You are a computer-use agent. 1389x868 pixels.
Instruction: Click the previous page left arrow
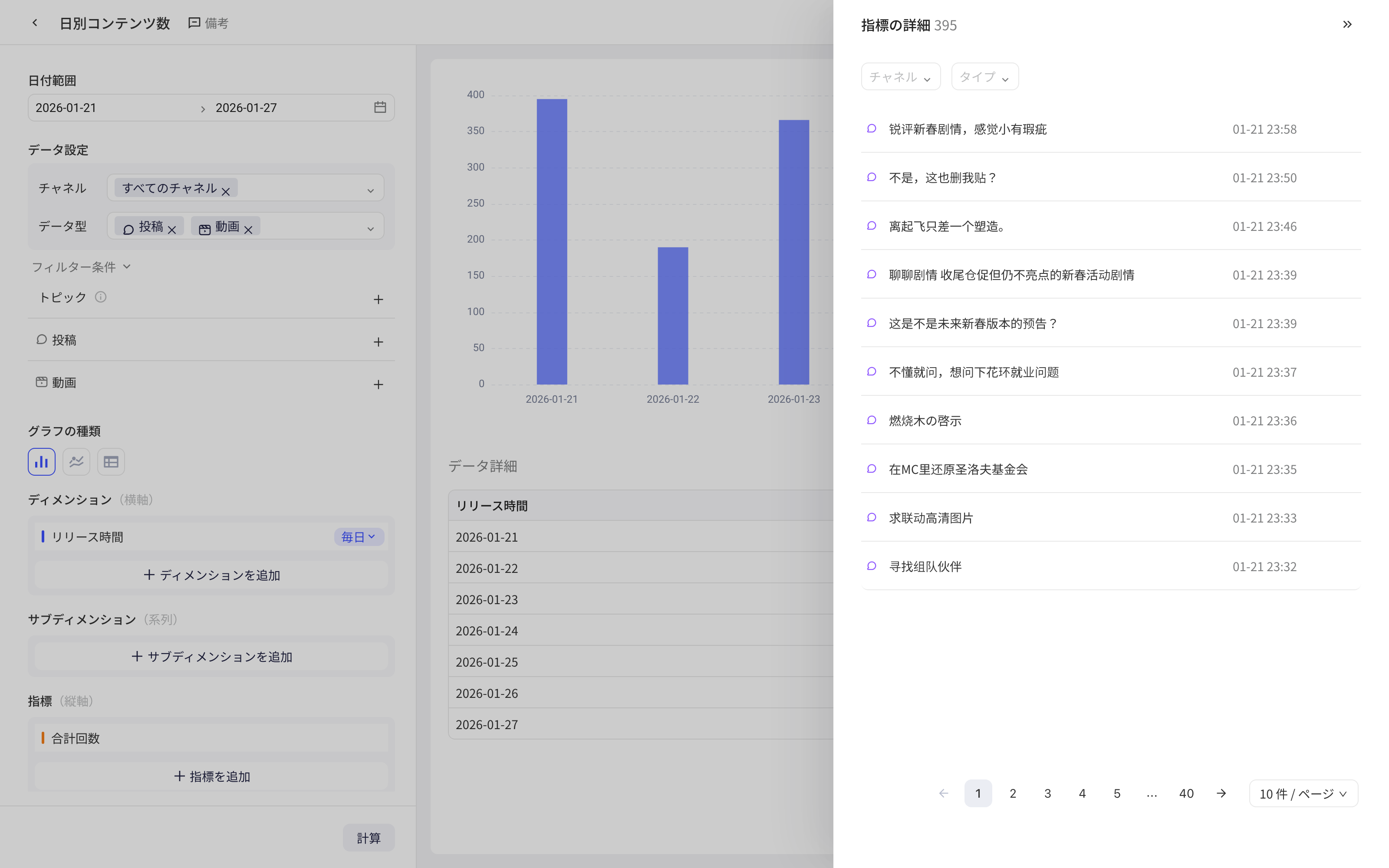pyautogui.click(x=944, y=793)
